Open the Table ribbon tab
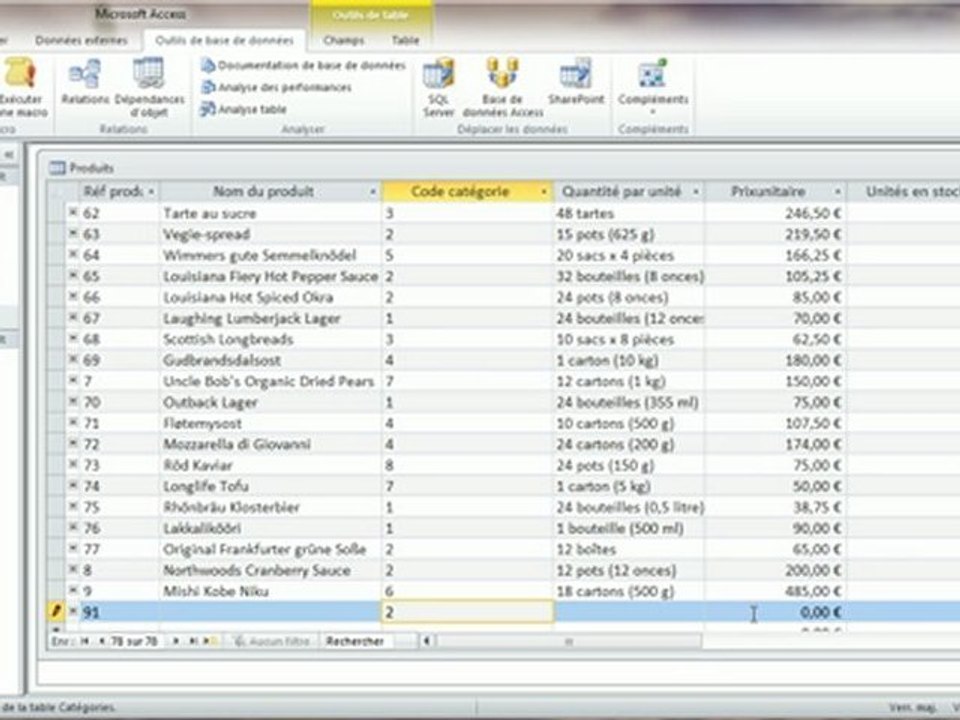The width and height of the screenshot is (960, 720). [405, 40]
